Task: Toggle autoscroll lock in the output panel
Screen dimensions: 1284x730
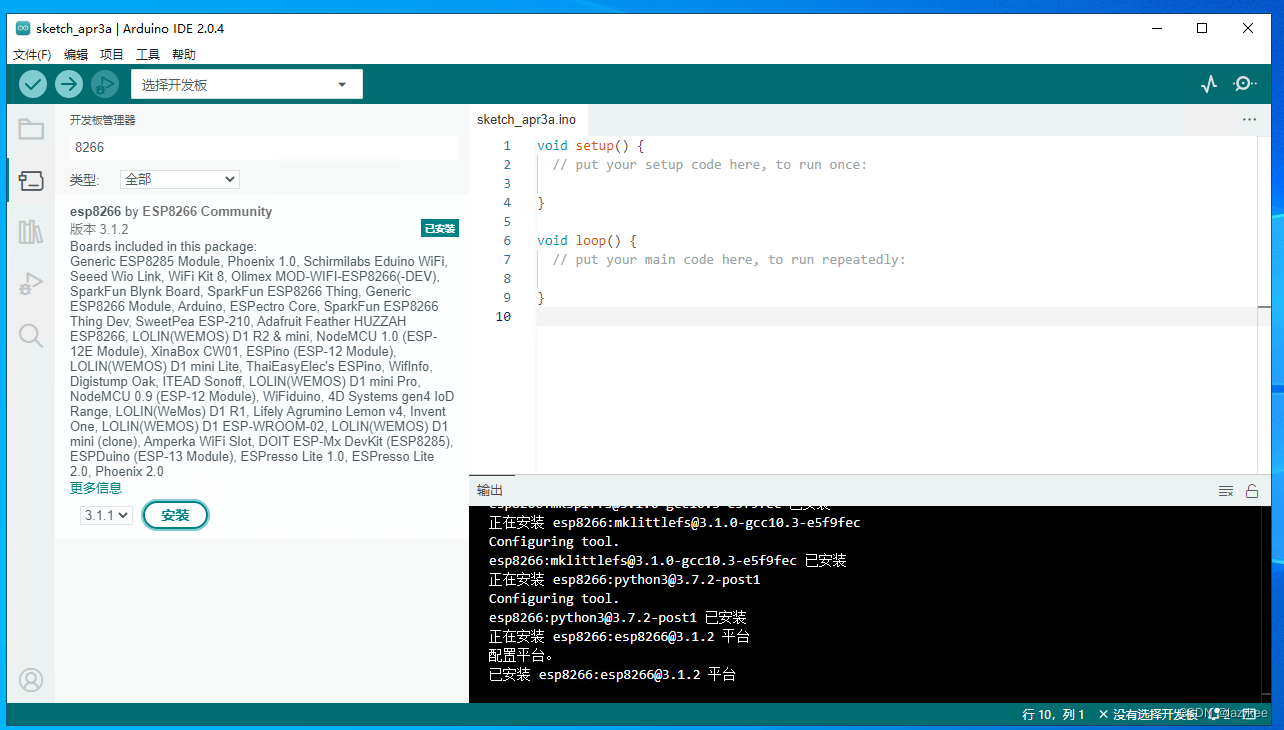Action: pyautogui.click(x=1252, y=490)
